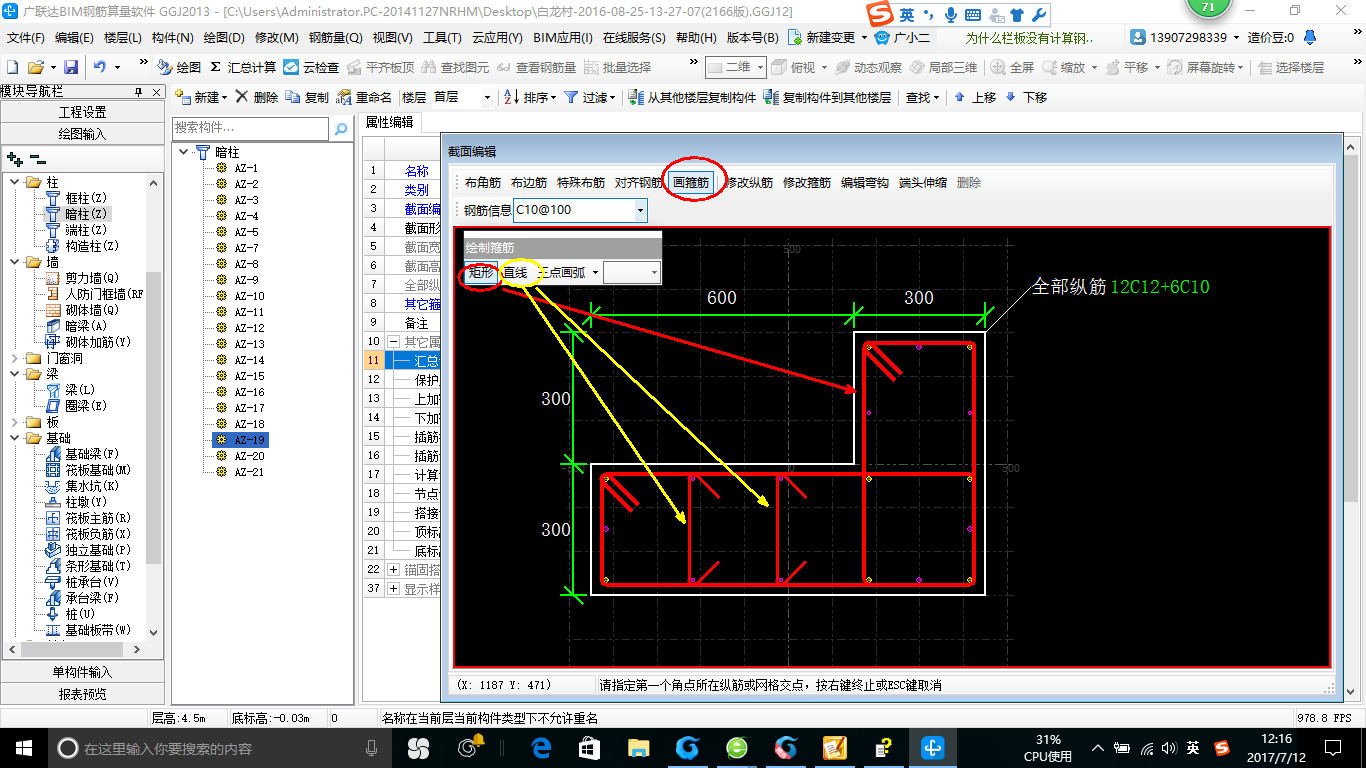Click search magnifier icon beside 搜索构件
Image resolution: width=1366 pixels, height=768 pixels.
(x=341, y=128)
